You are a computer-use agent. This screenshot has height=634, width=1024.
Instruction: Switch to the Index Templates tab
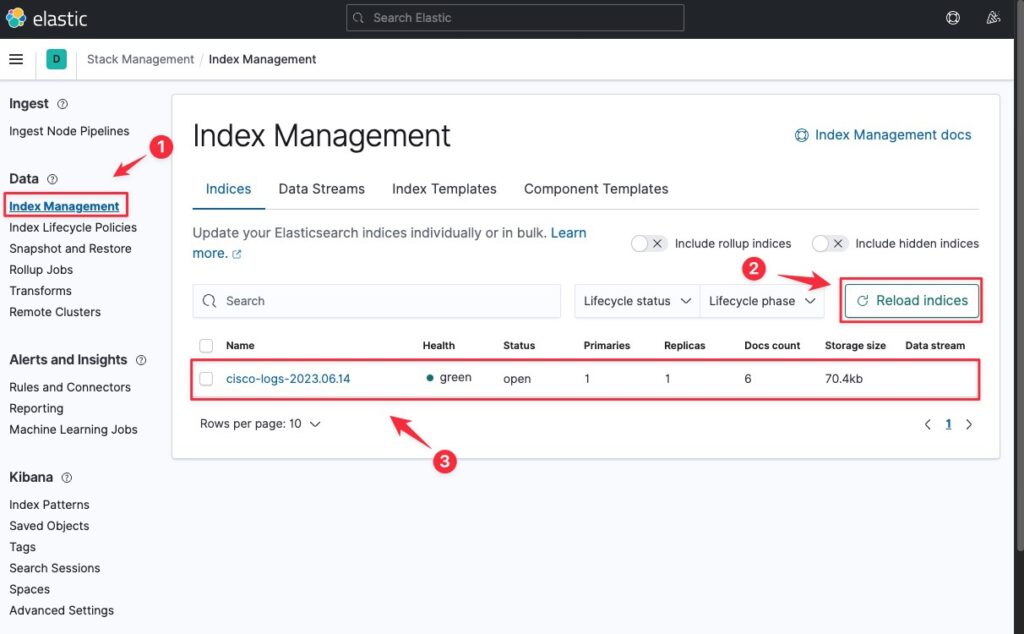[x=444, y=189]
